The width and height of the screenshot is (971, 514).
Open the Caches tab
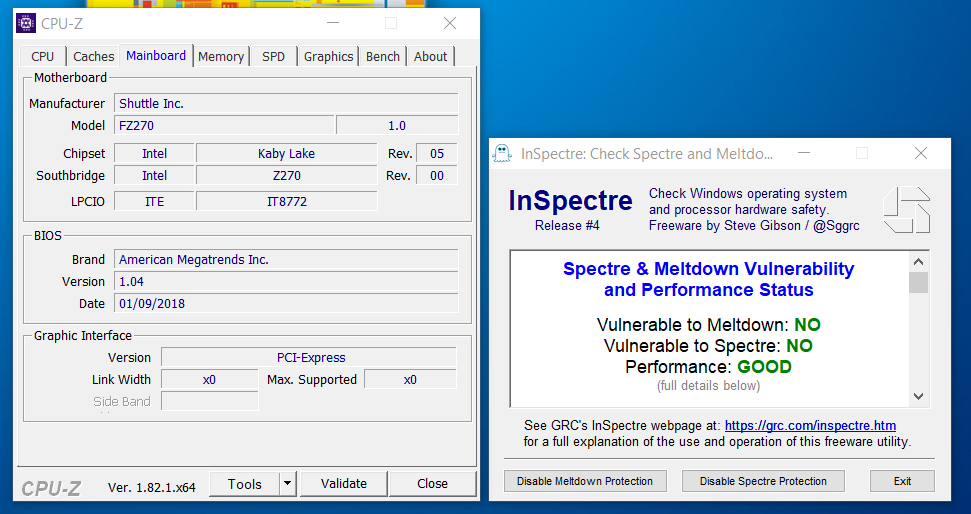point(94,56)
